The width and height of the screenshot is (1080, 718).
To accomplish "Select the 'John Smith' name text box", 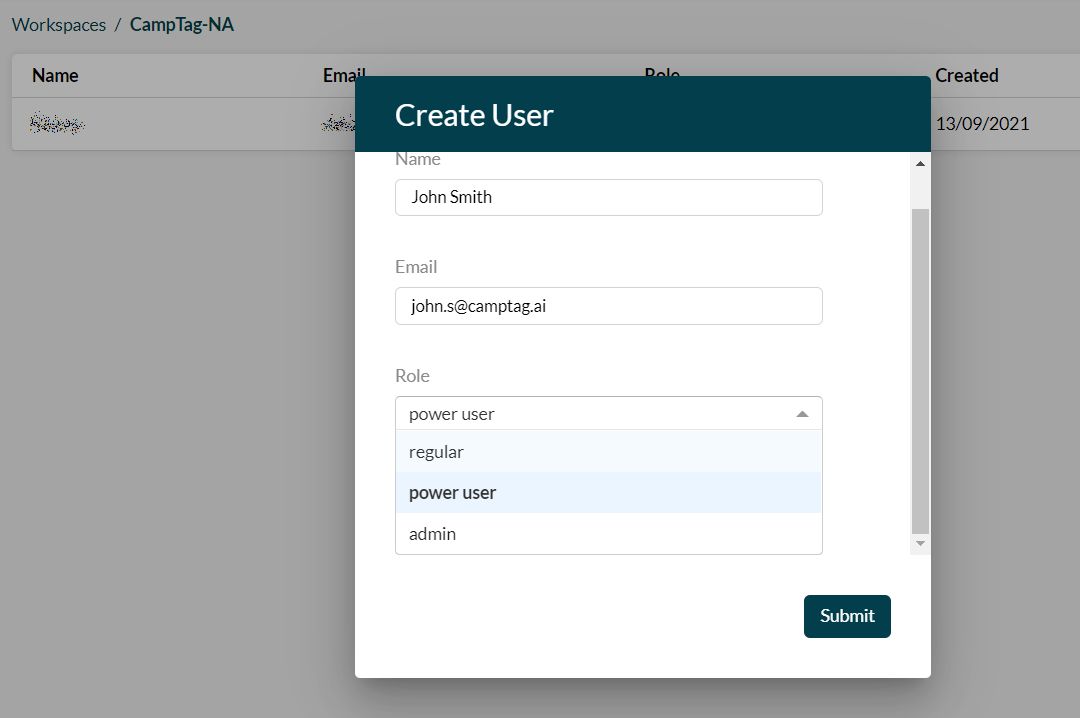I will click(608, 197).
